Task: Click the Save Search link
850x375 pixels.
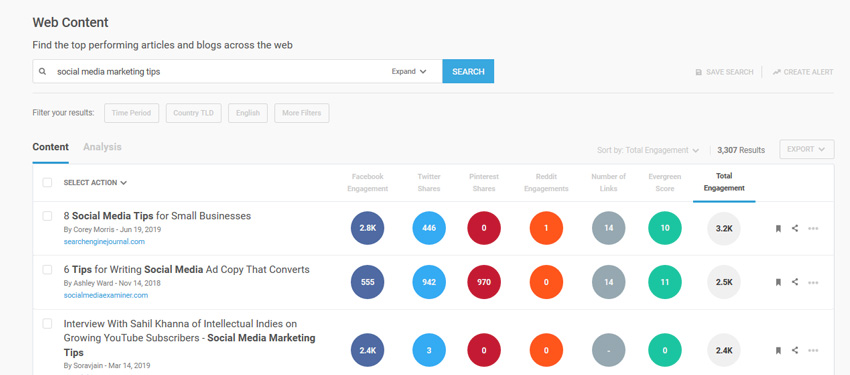Action: (724, 72)
